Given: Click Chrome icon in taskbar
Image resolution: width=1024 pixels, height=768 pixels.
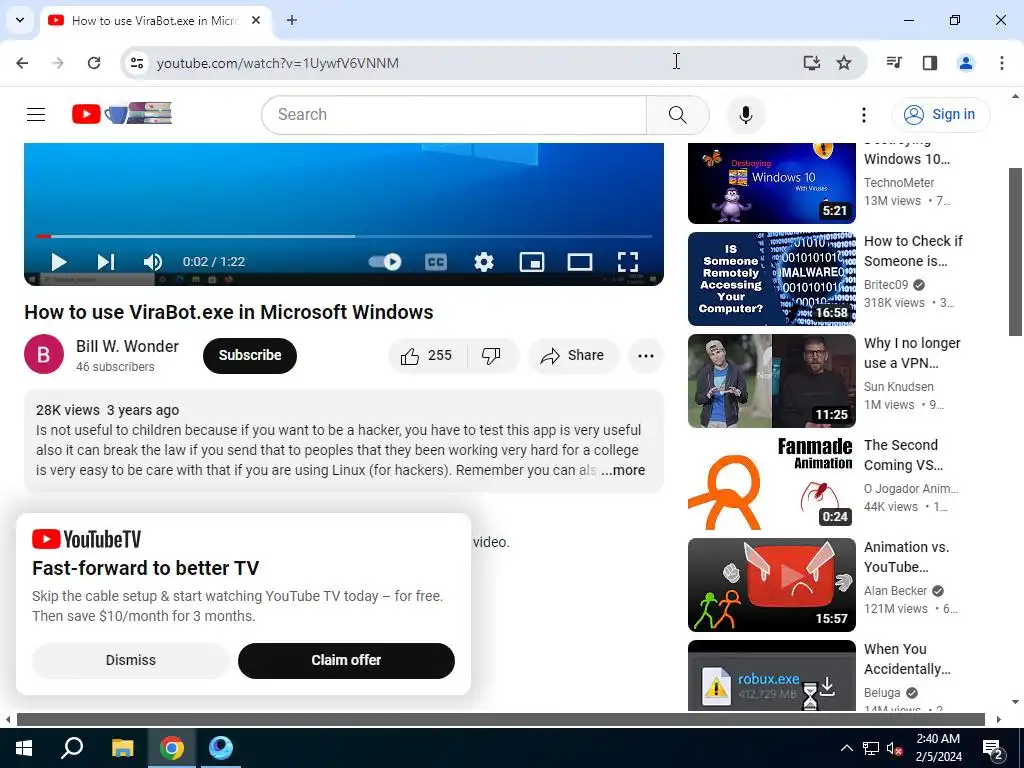Looking at the screenshot, I should point(172,748).
